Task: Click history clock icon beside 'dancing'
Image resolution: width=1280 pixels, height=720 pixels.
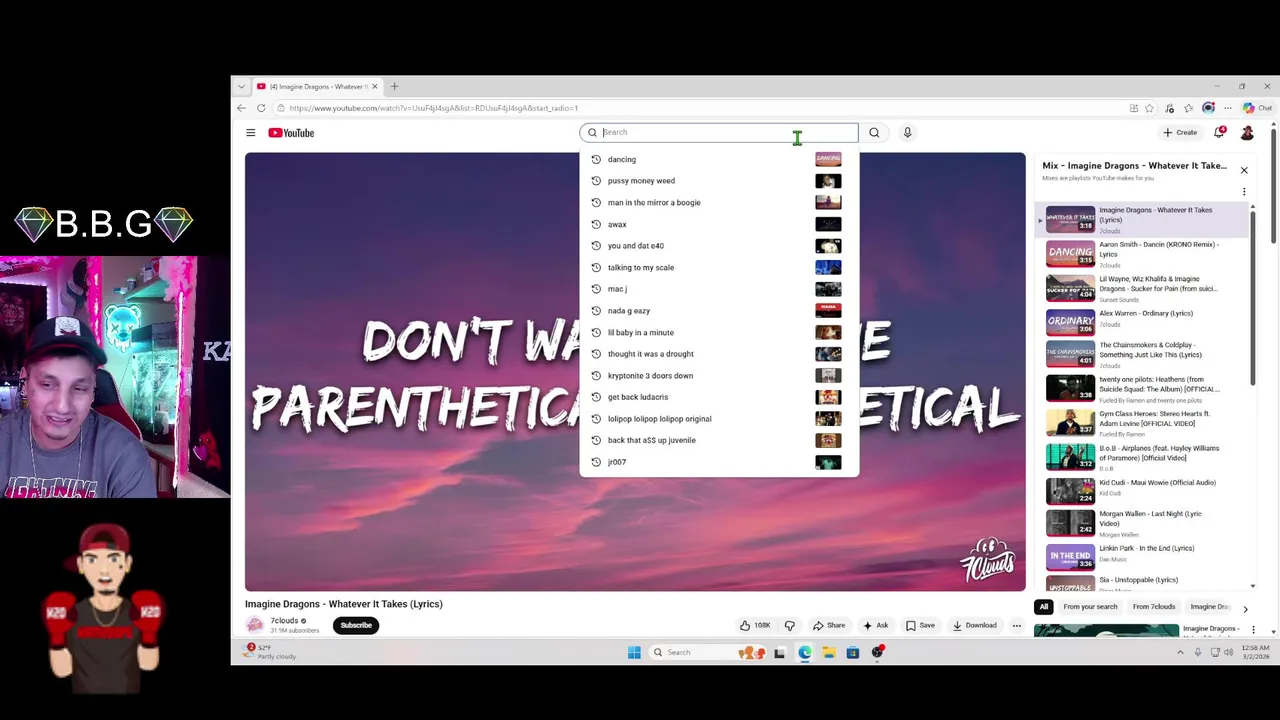Action: point(596,159)
